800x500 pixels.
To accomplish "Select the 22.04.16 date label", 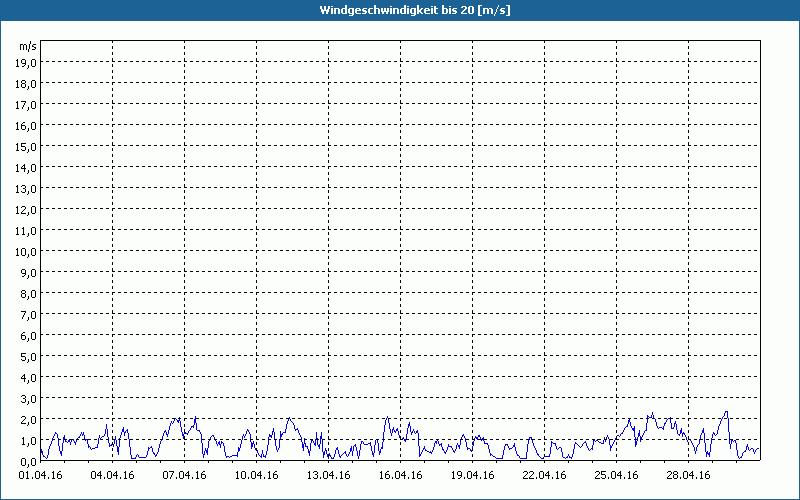I will (x=544, y=476).
